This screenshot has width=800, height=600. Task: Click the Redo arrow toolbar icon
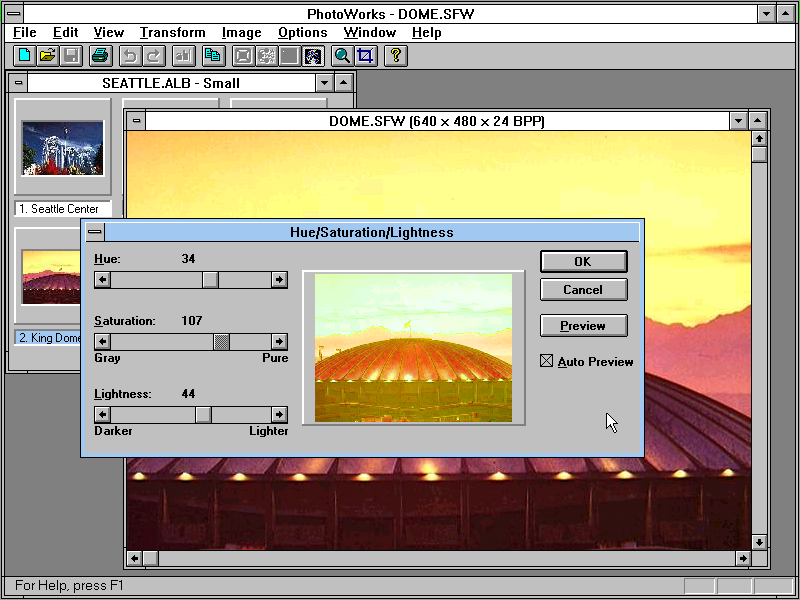154,56
